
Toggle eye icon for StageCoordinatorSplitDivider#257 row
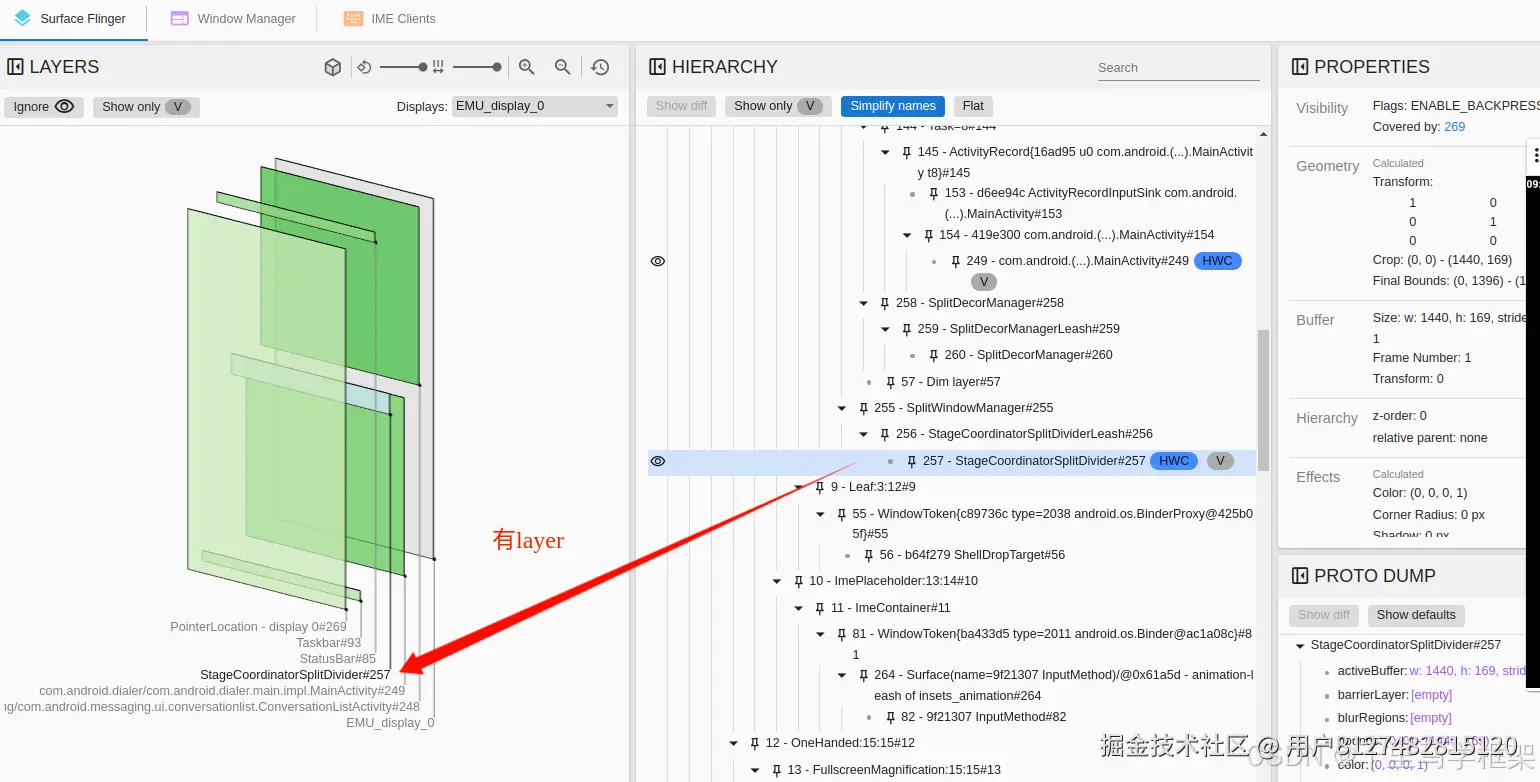pyautogui.click(x=658, y=461)
